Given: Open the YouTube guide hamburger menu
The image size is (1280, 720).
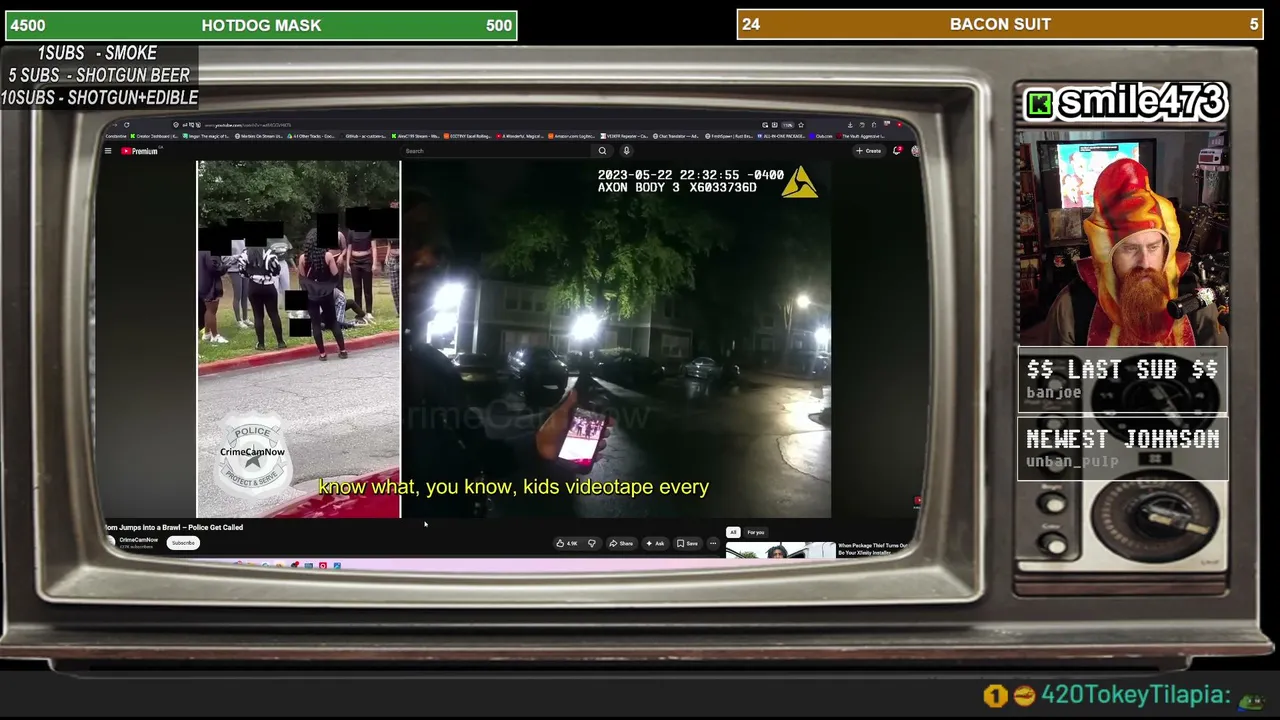Looking at the screenshot, I should [x=108, y=151].
